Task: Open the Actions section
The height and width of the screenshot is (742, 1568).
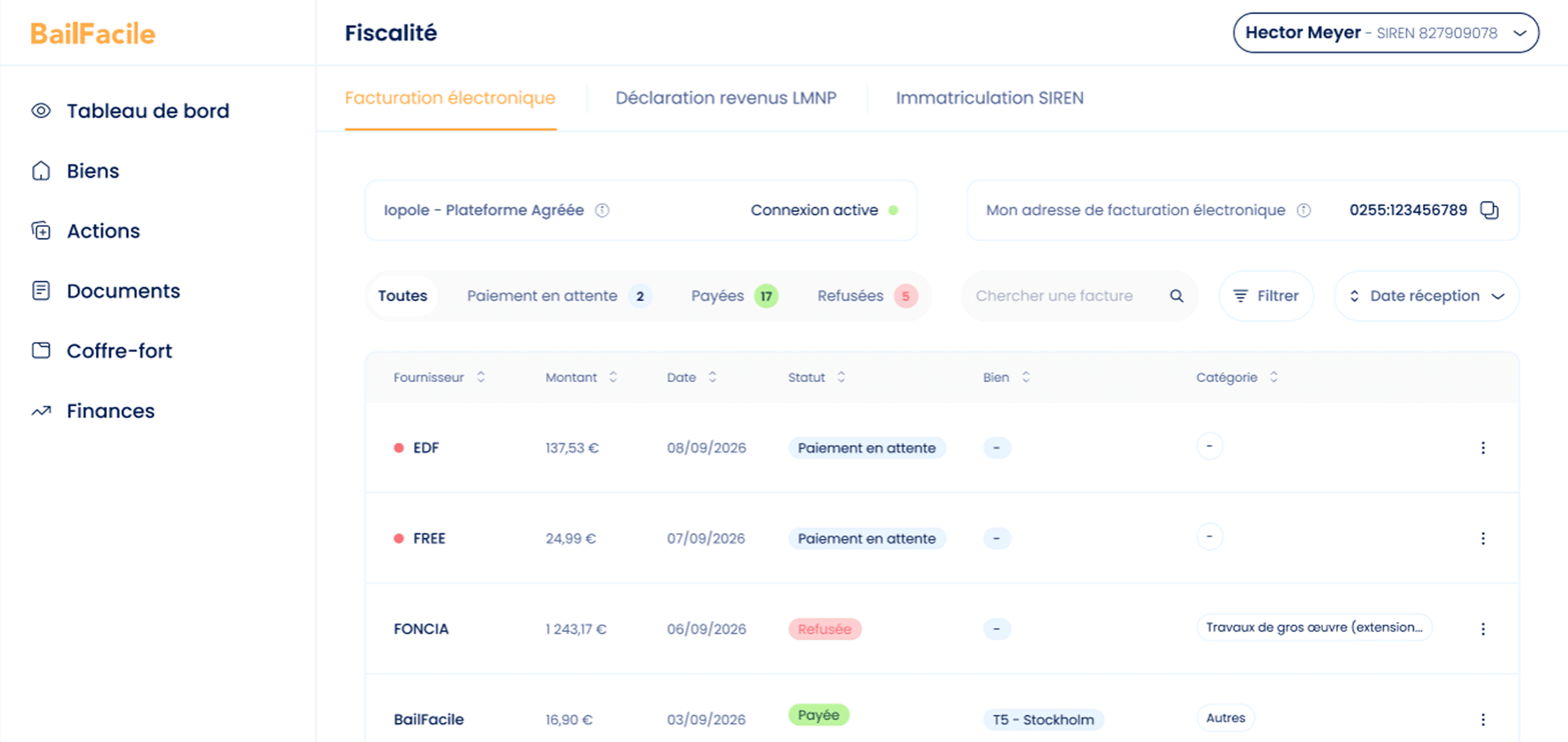Action: pyautogui.click(x=86, y=231)
